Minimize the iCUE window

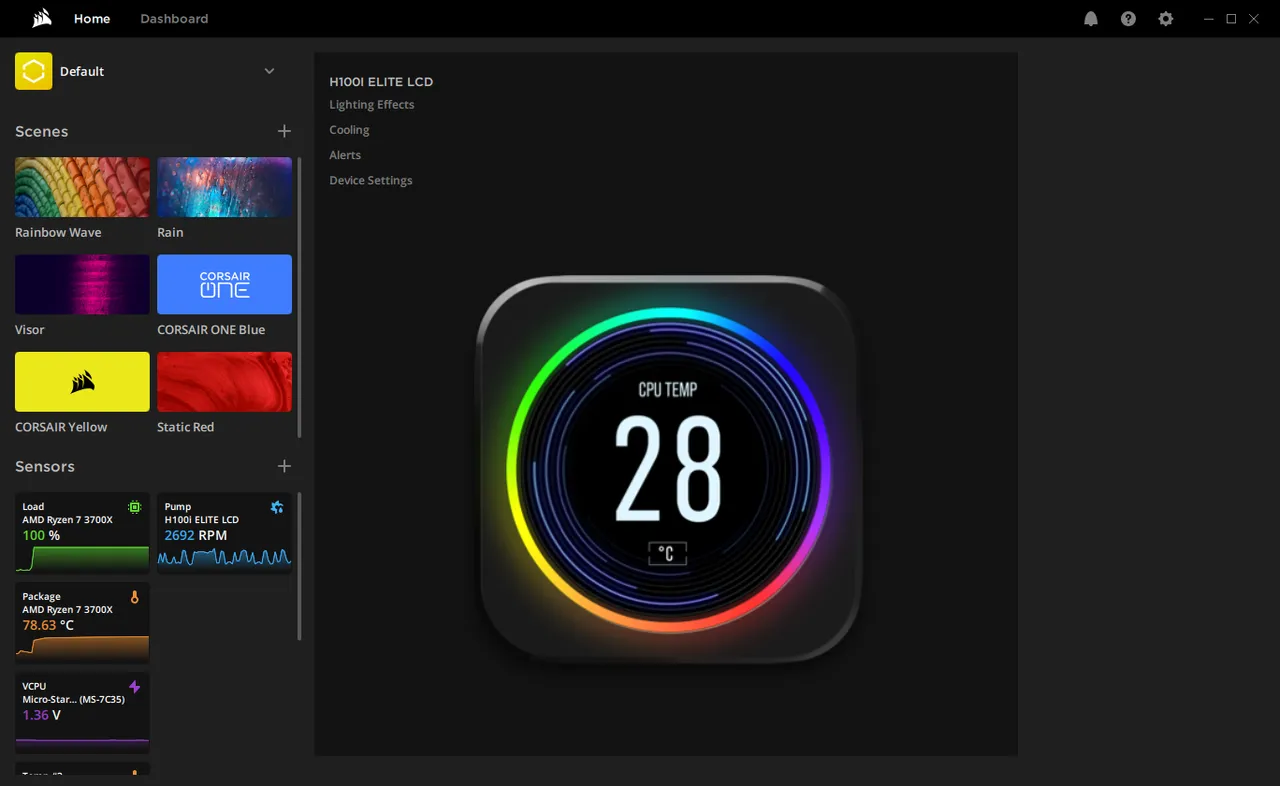[x=1209, y=19]
